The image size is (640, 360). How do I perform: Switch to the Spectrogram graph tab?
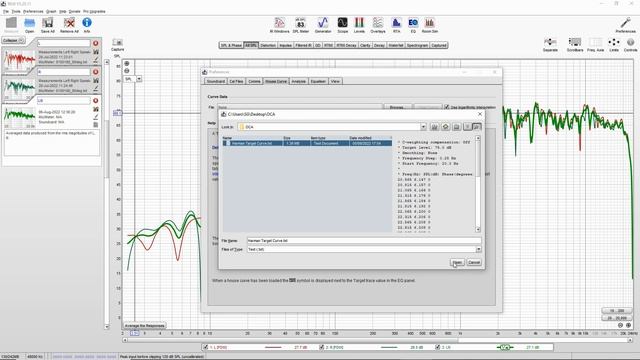point(417,45)
